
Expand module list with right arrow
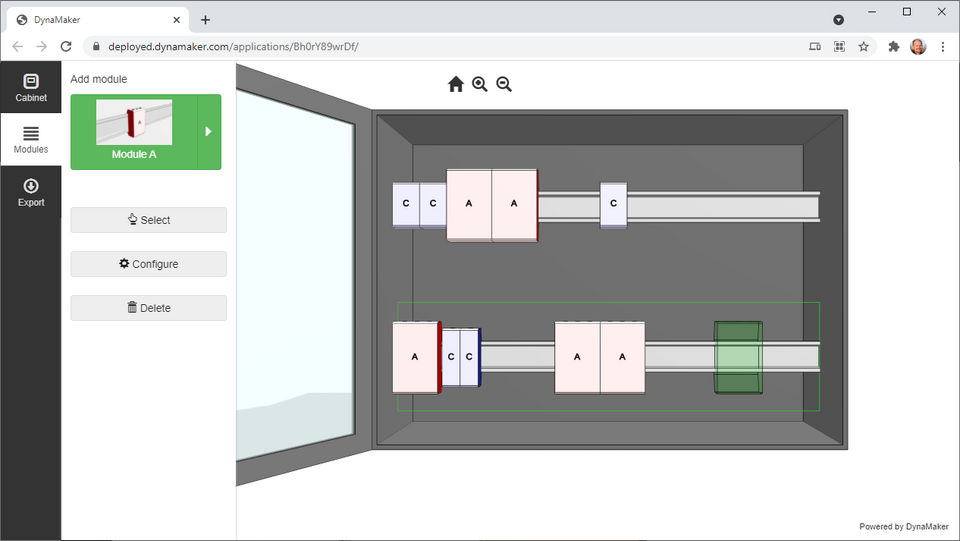tap(209, 132)
